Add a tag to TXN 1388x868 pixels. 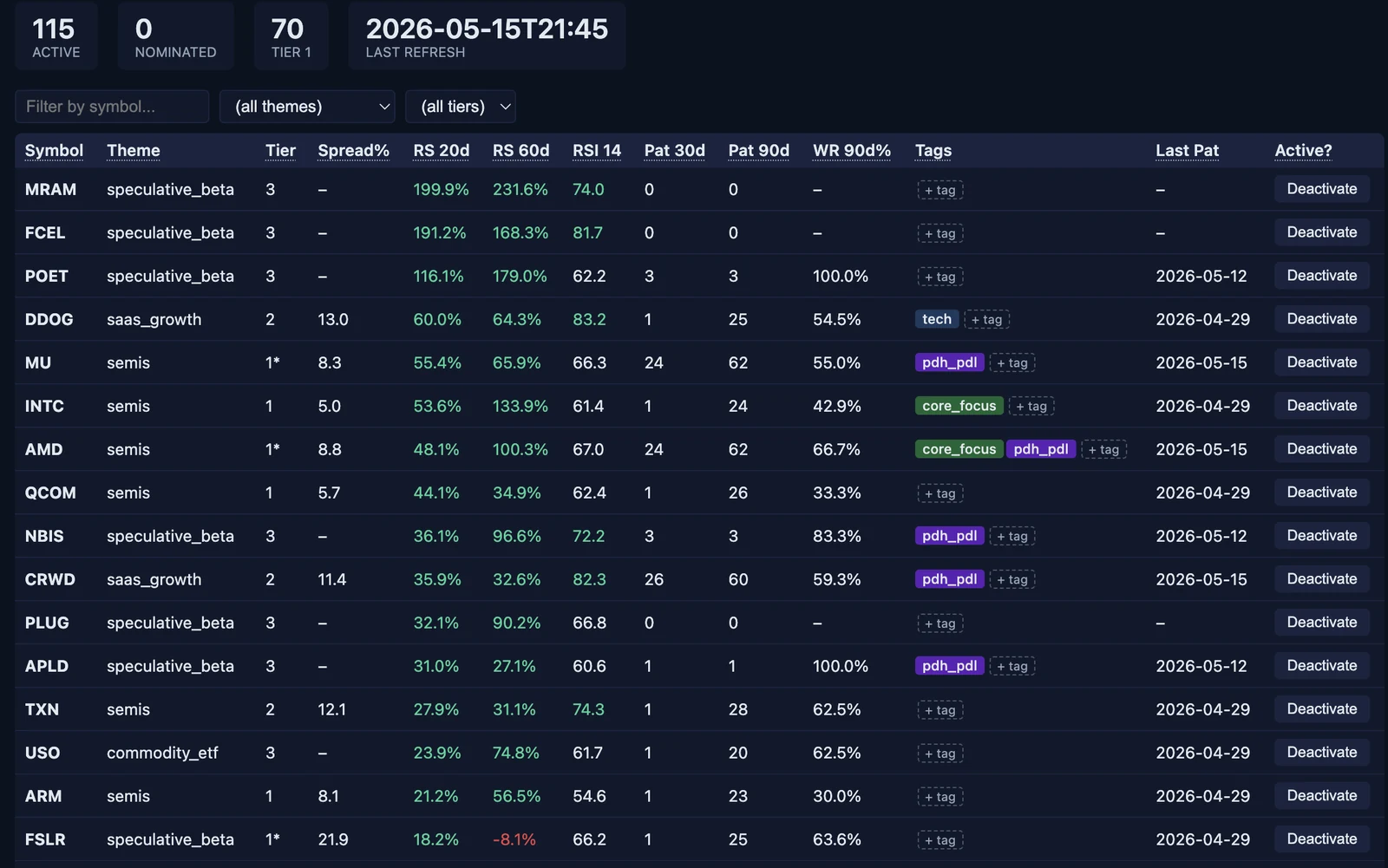(x=940, y=710)
